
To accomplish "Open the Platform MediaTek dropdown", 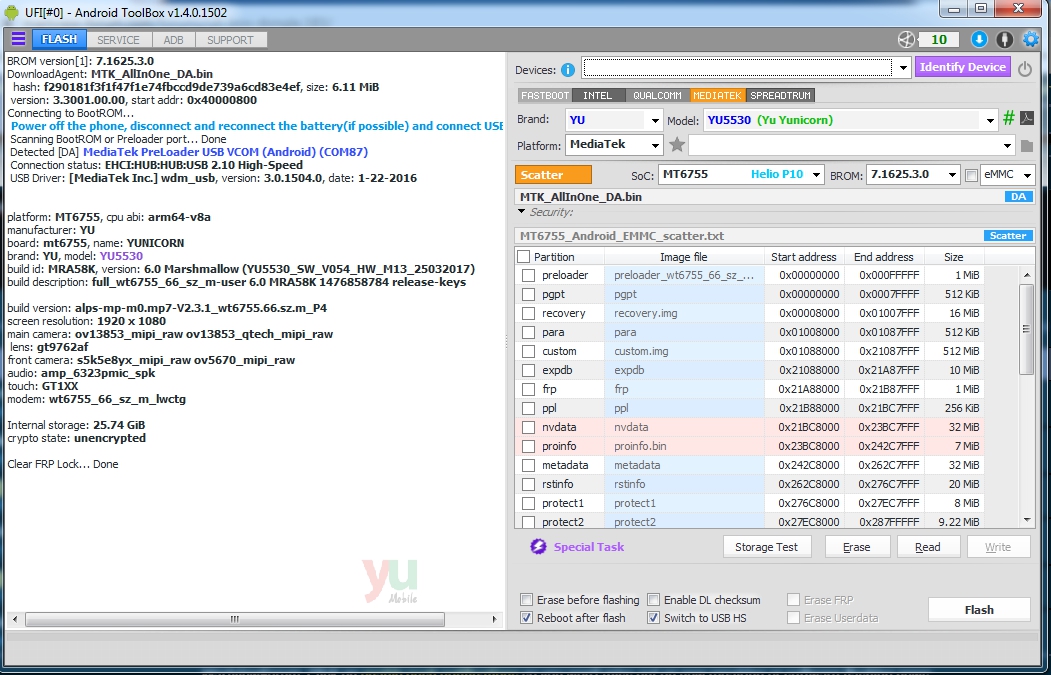I will tap(655, 145).
